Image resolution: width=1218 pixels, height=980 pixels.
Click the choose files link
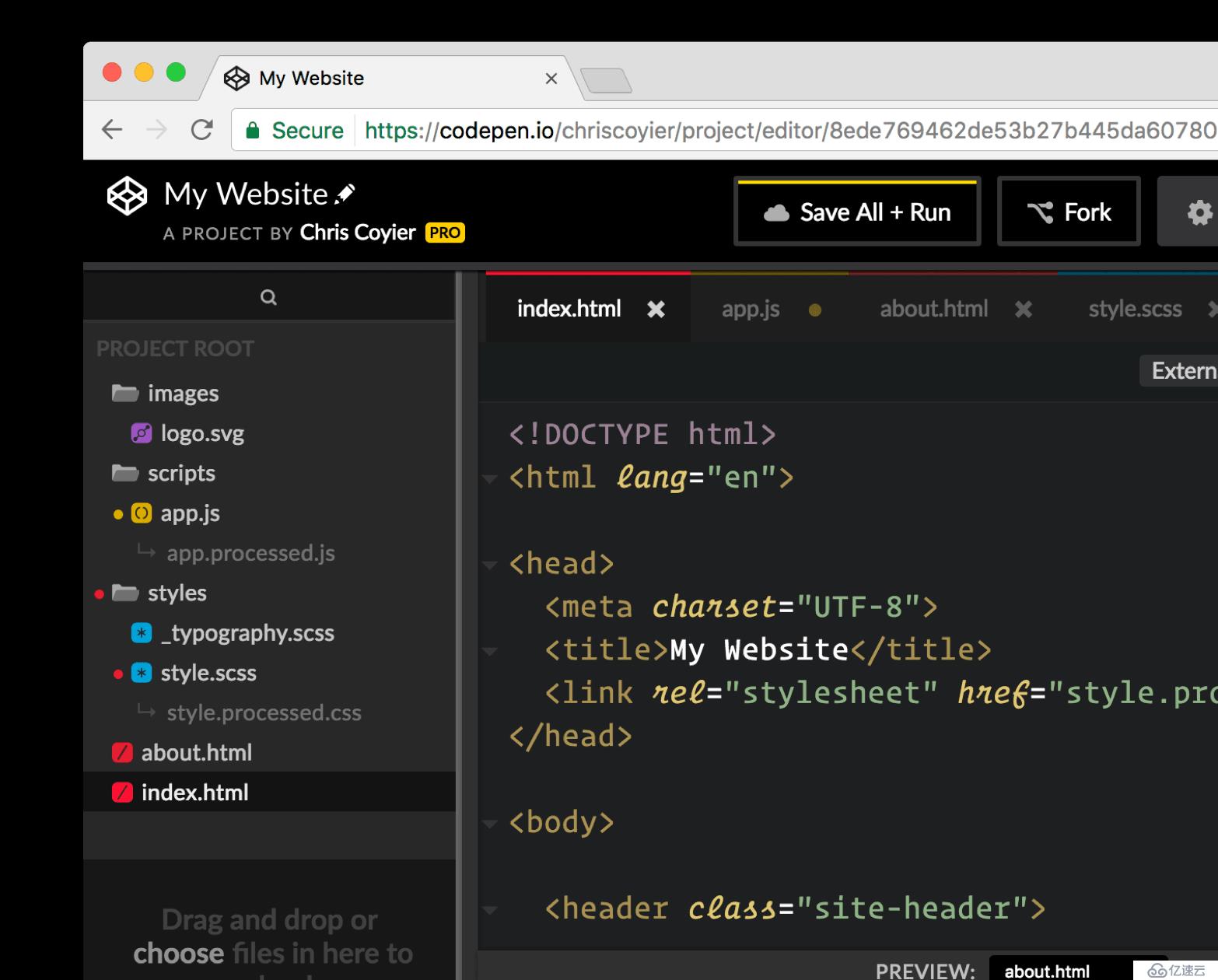[178, 954]
